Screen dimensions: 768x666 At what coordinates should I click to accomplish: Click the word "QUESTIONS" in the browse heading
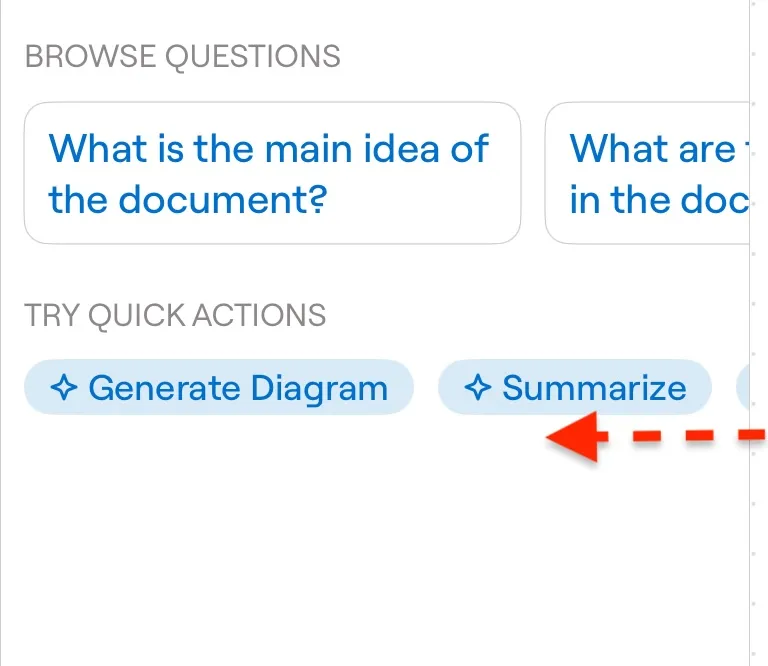(253, 57)
